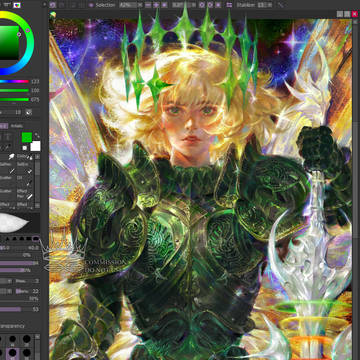The height and width of the screenshot is (360, 360).
Task: Select the green foreground color swatch
Action: click(x=27, y=137)
